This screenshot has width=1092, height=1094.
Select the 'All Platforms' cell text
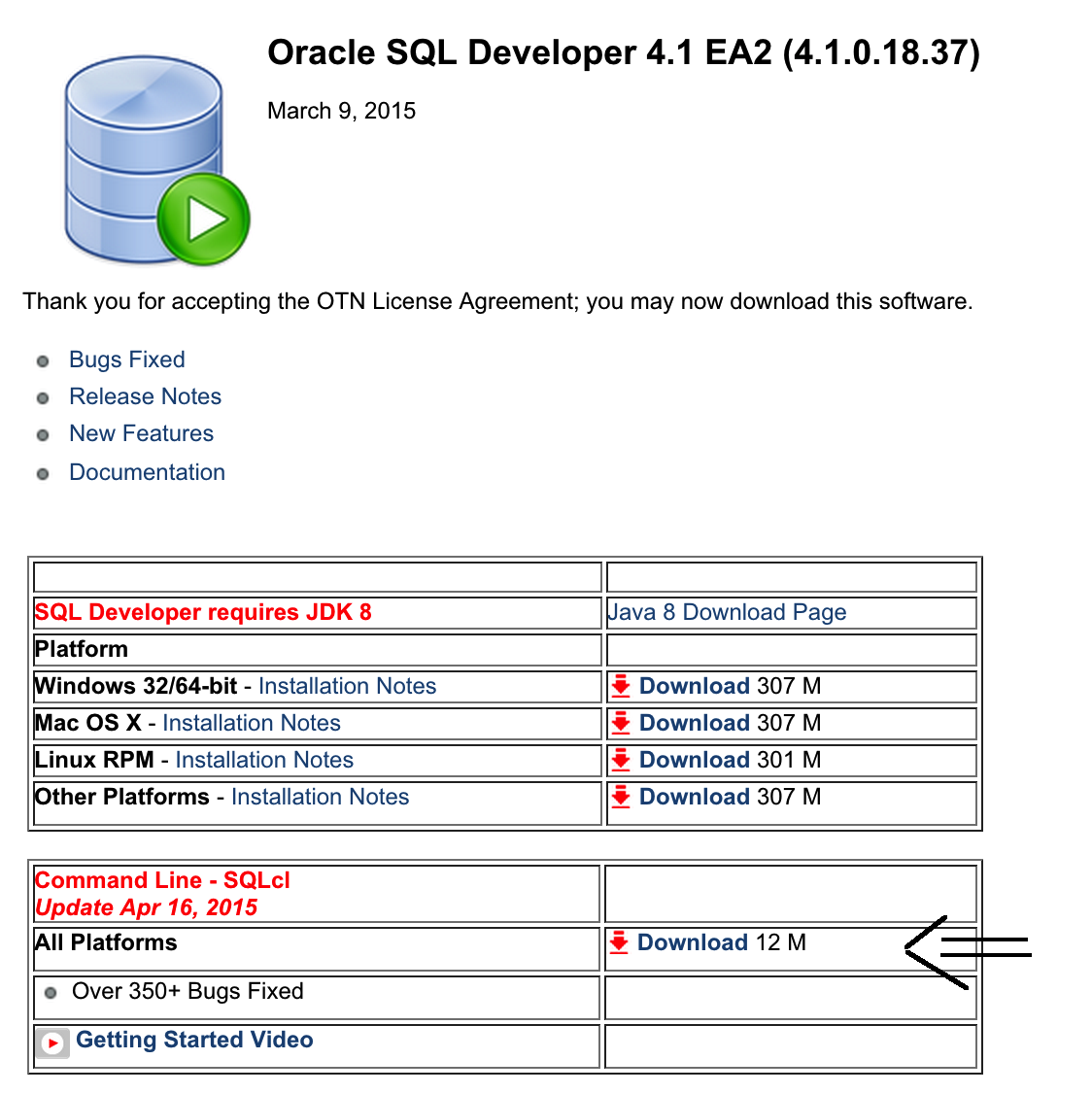point(106,942)
